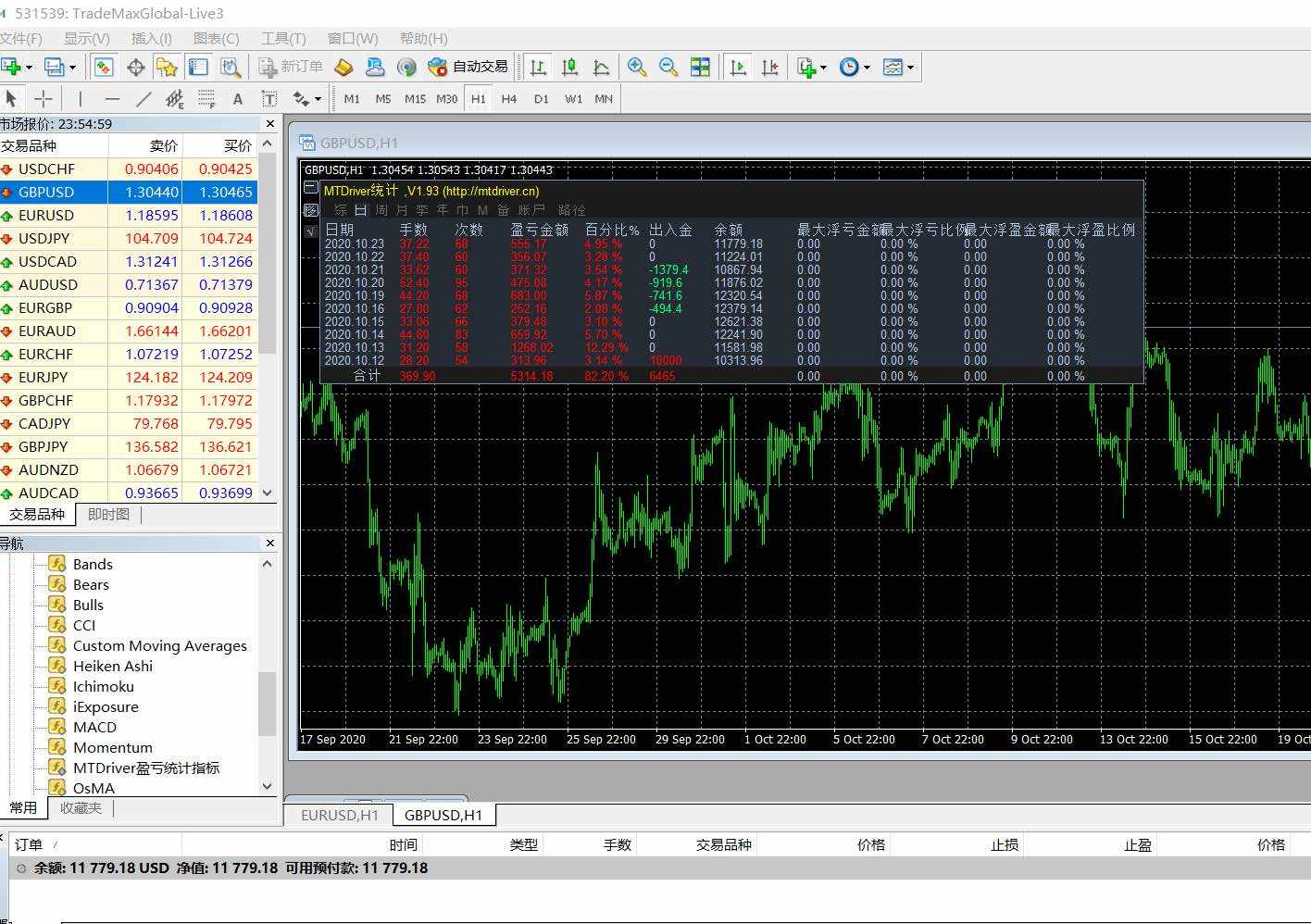Viewport: 1311px width, 924px height.
Task: Toggle the chart shift button
Action: tap(769, 67)
